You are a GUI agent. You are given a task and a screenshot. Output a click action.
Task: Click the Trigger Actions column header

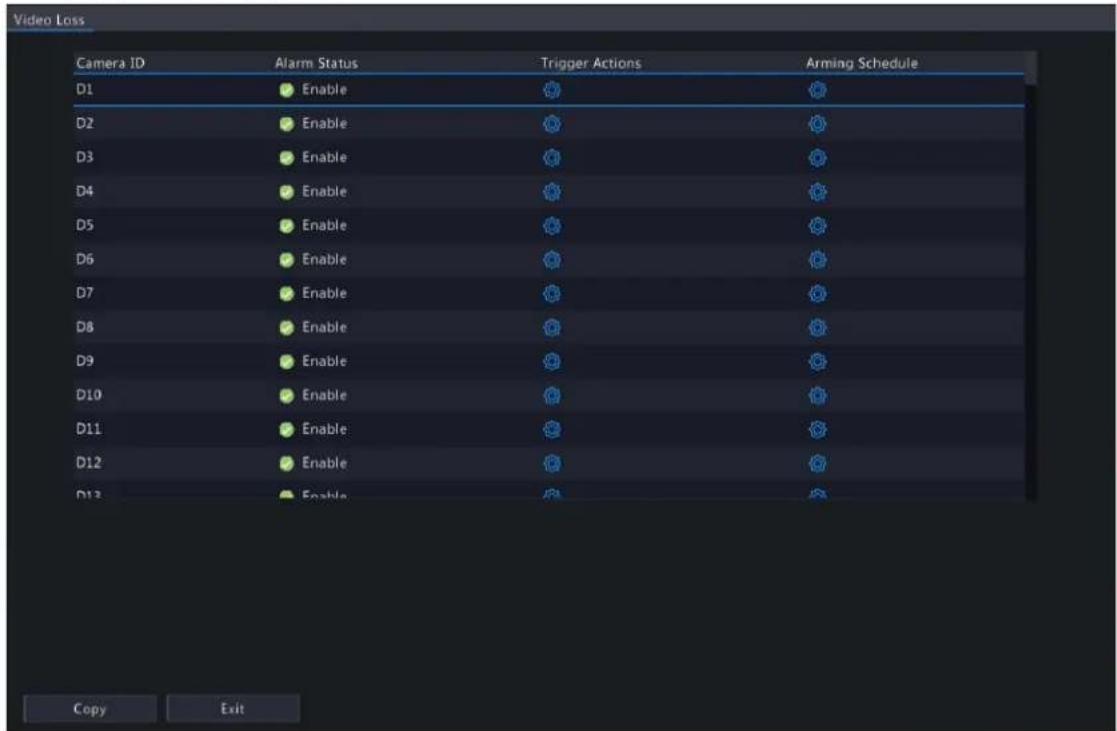coord(591,63)
